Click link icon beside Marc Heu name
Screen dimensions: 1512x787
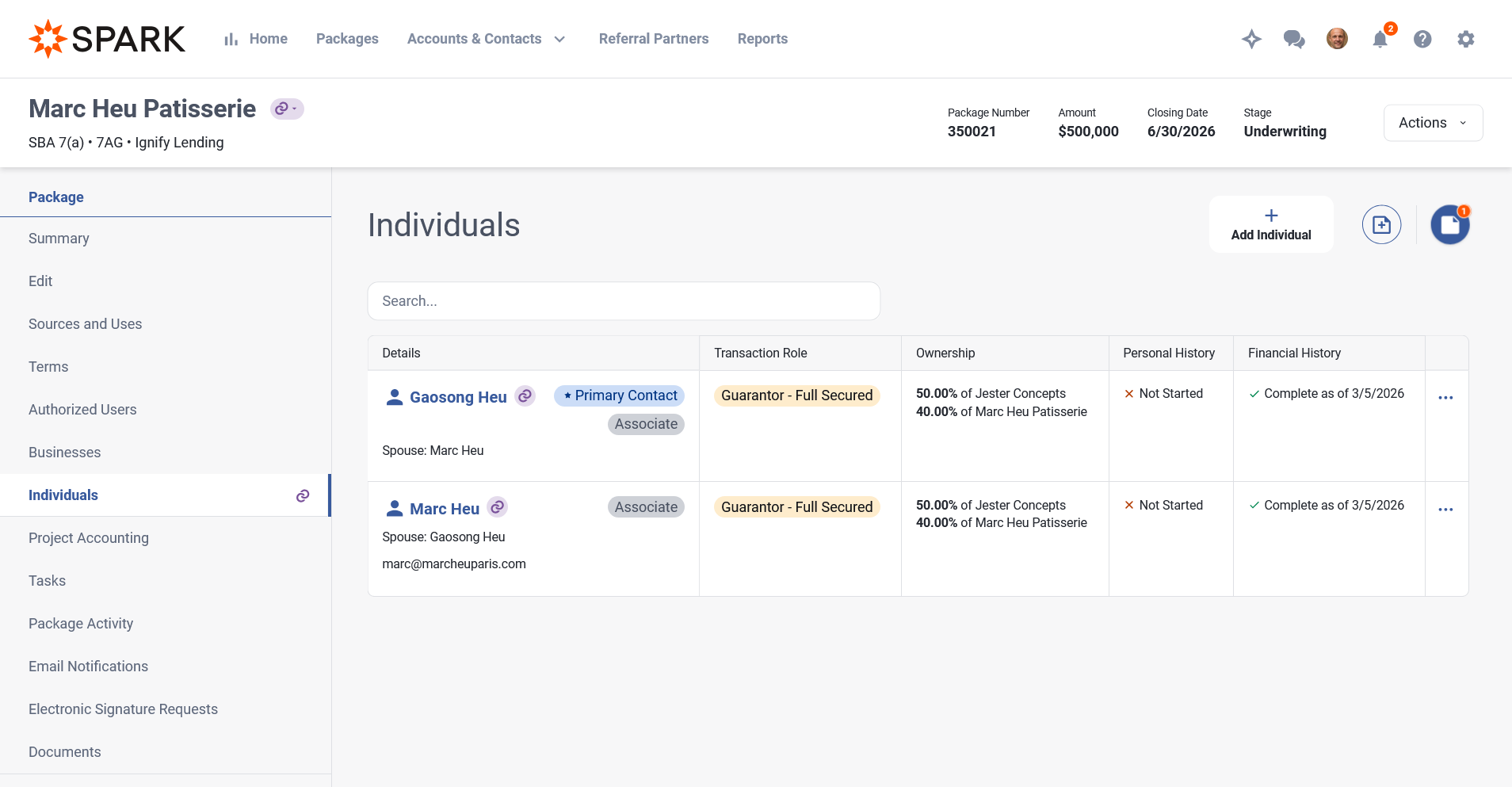[x=497, y=507]
